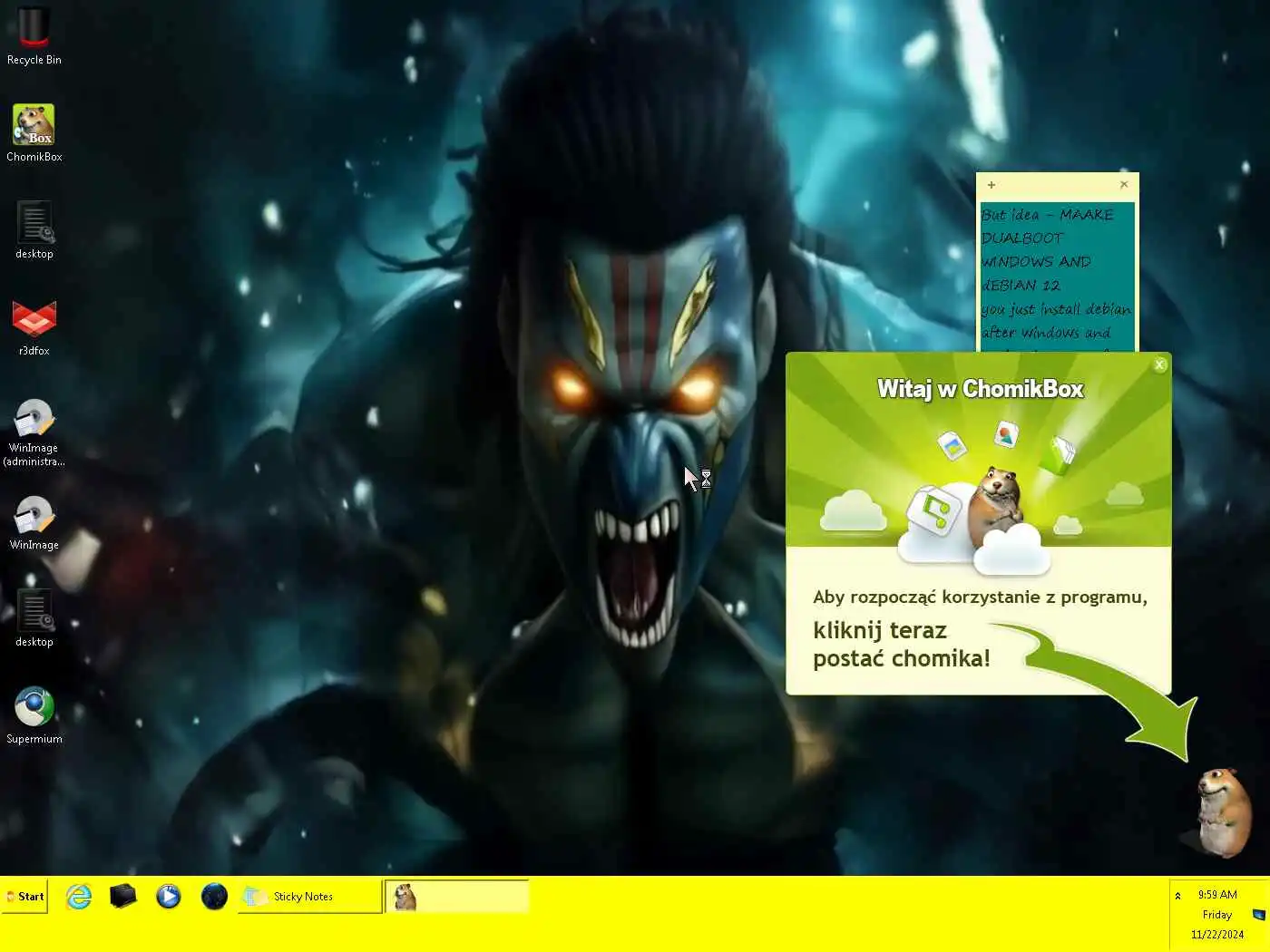
Task: Select the WinImage (administrator) shortcut
Action: coord(34,432)
